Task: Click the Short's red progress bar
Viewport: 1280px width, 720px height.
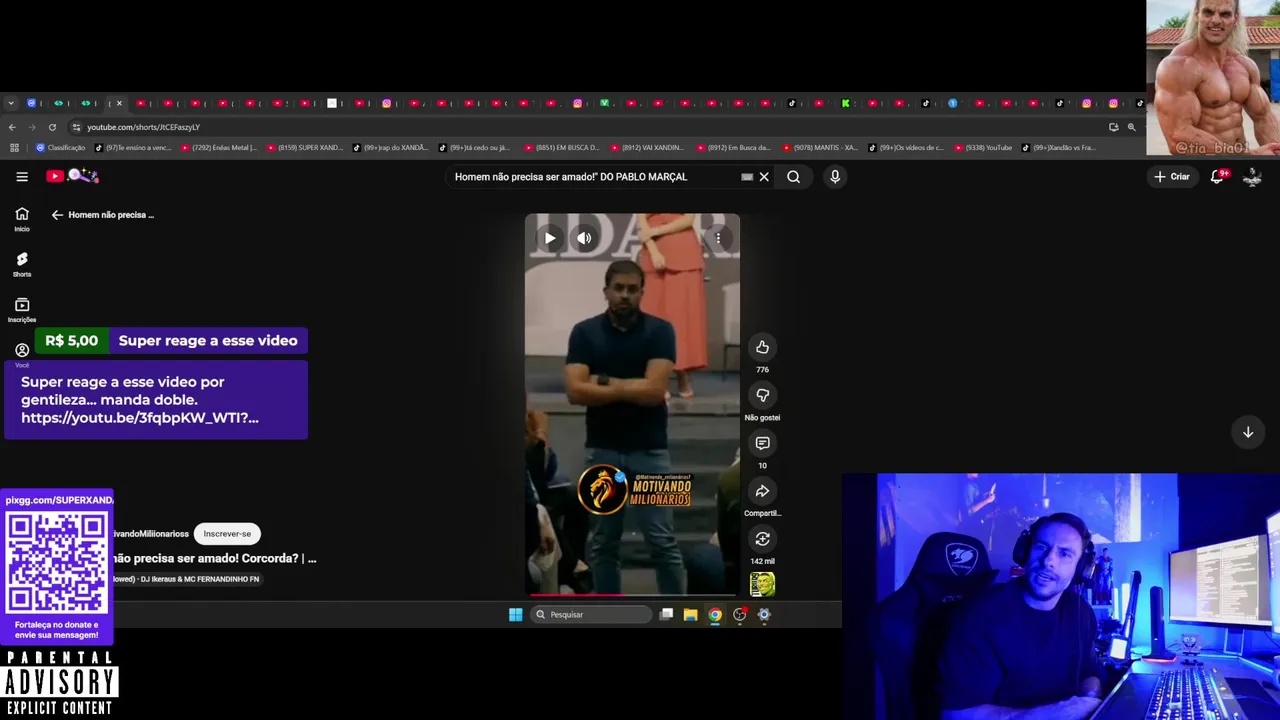Action: (633, 595)
